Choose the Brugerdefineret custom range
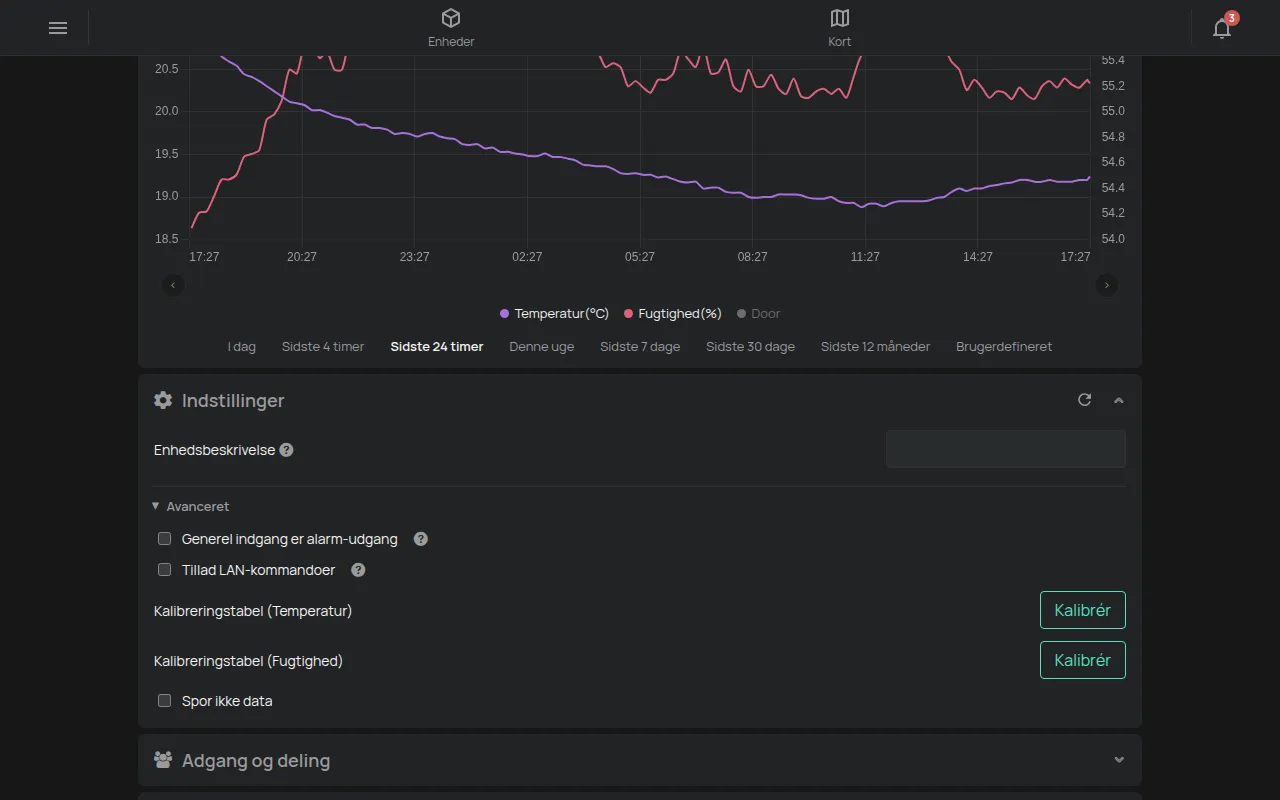 [x=1004, y=347]
